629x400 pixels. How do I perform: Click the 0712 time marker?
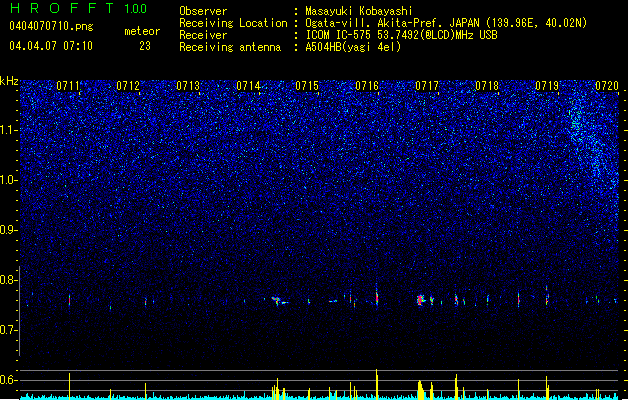[128, 86]
